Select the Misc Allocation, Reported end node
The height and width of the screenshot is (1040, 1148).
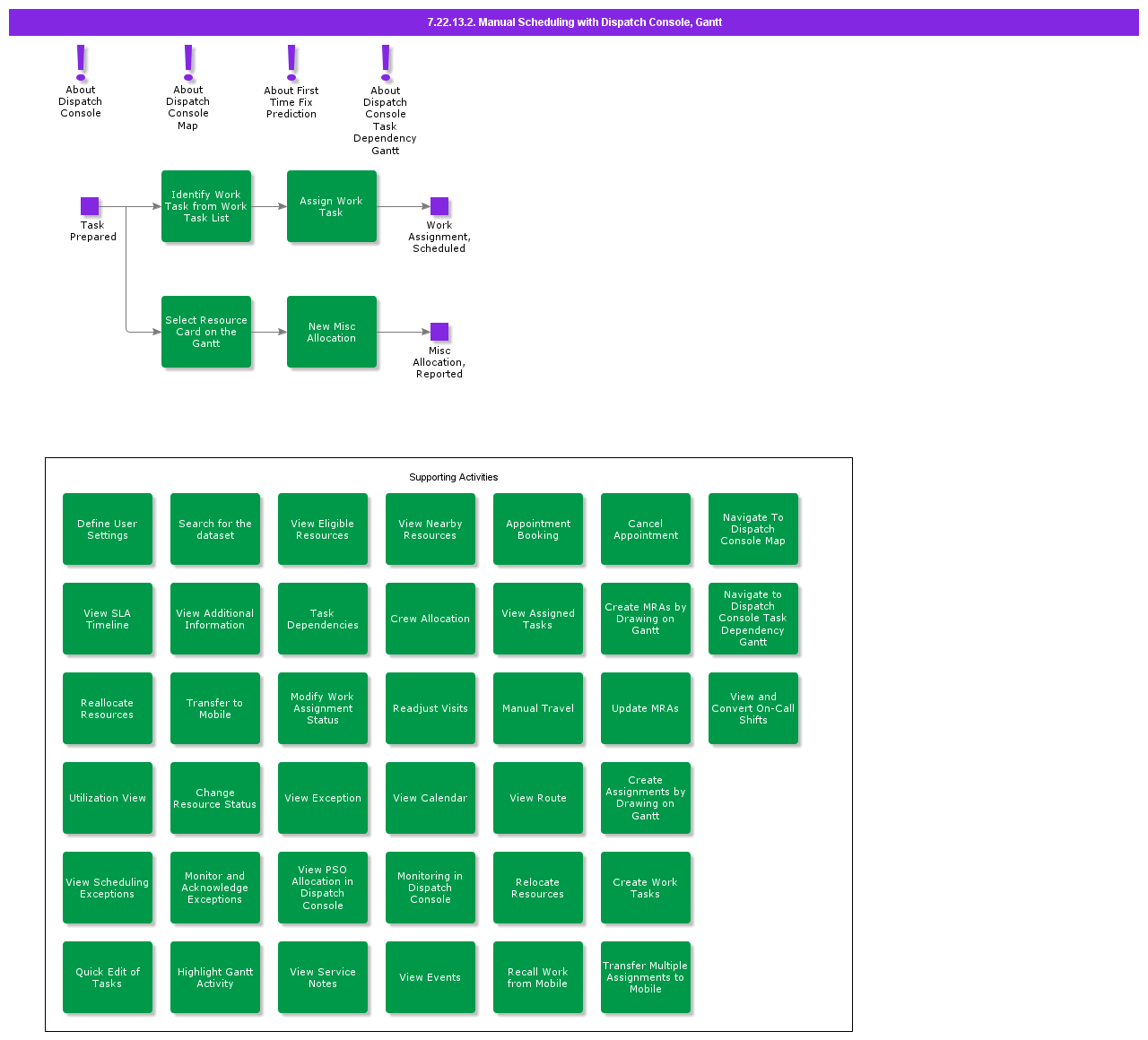point(439,332)
